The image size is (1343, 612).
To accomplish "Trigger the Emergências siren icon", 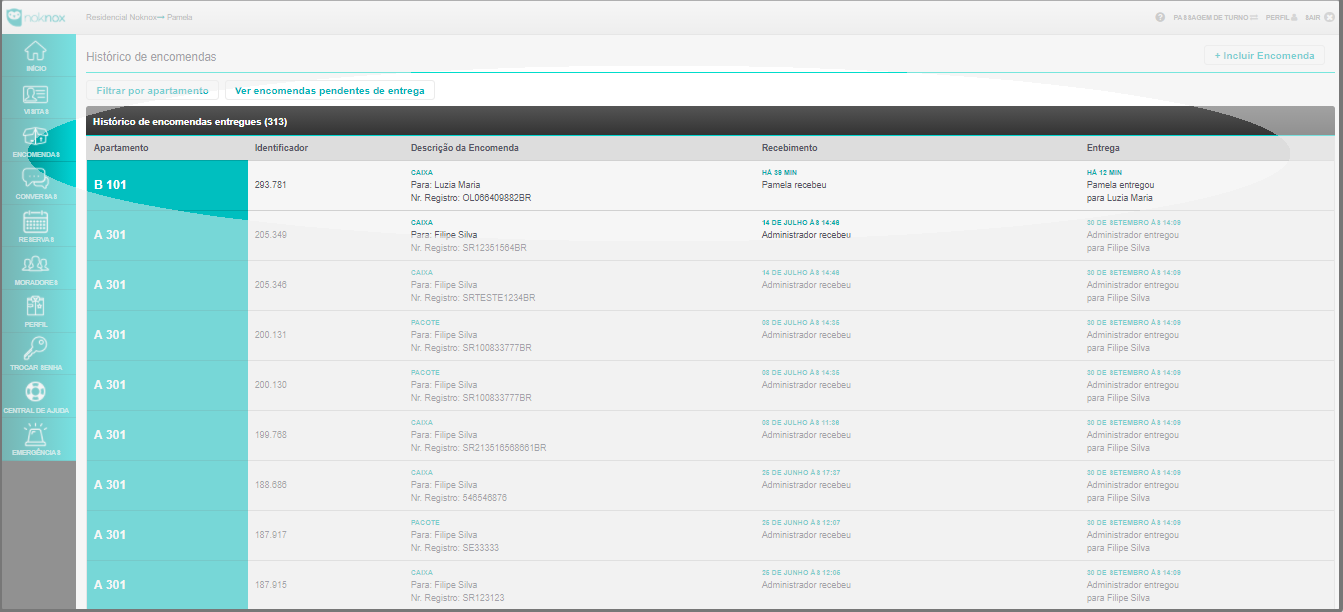I will coord(36,438).
